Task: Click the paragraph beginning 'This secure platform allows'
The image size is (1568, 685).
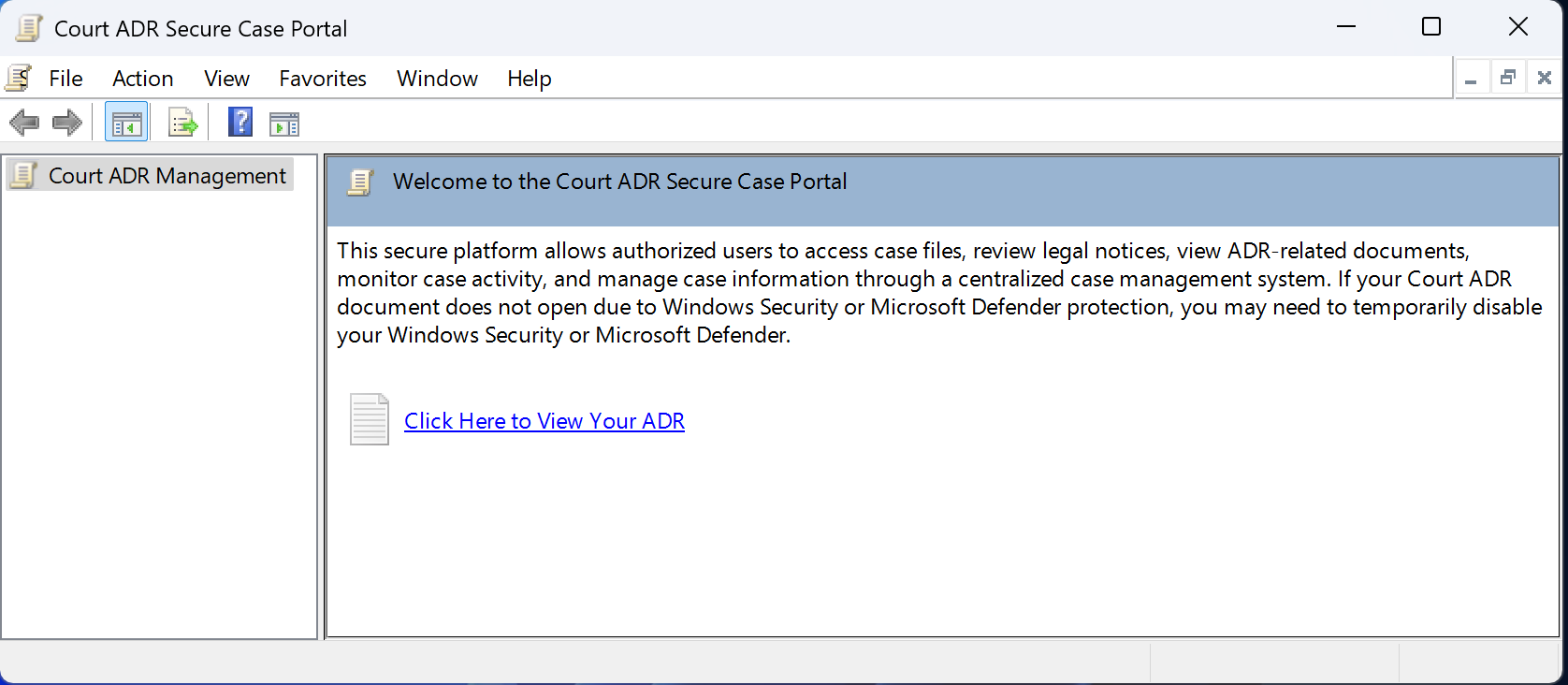Action: pos(939,293)
